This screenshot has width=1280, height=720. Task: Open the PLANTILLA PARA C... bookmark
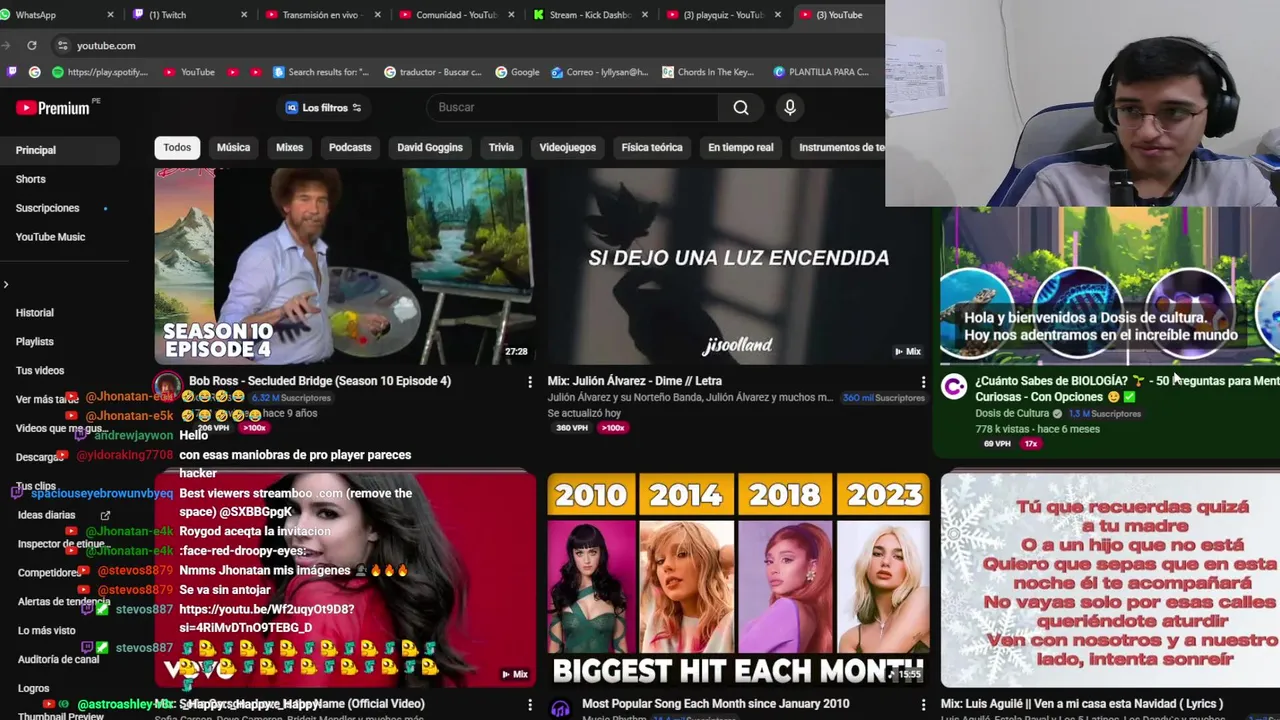(821, 72)
